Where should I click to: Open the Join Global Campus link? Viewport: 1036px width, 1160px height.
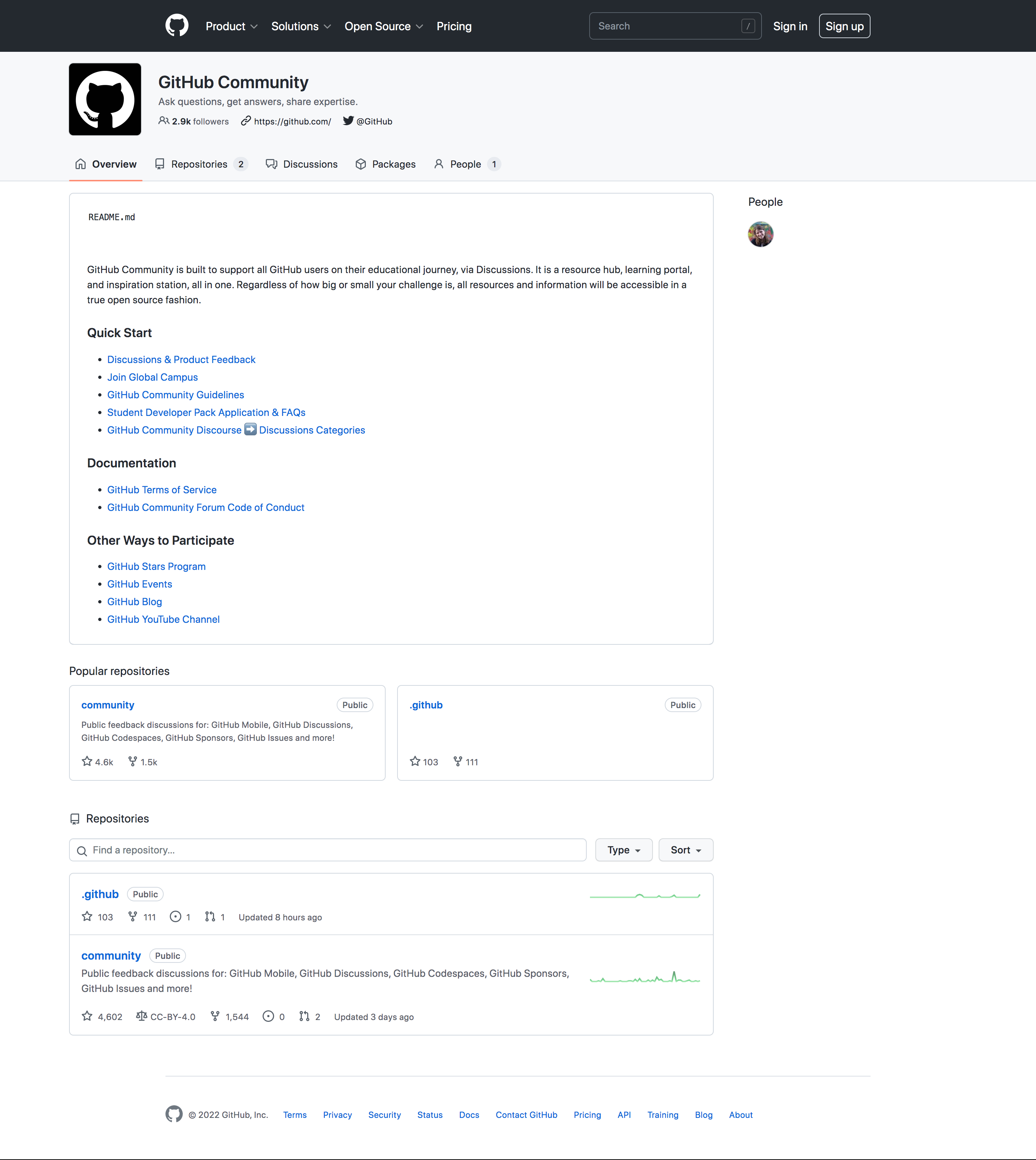click(x=153, y=377)
